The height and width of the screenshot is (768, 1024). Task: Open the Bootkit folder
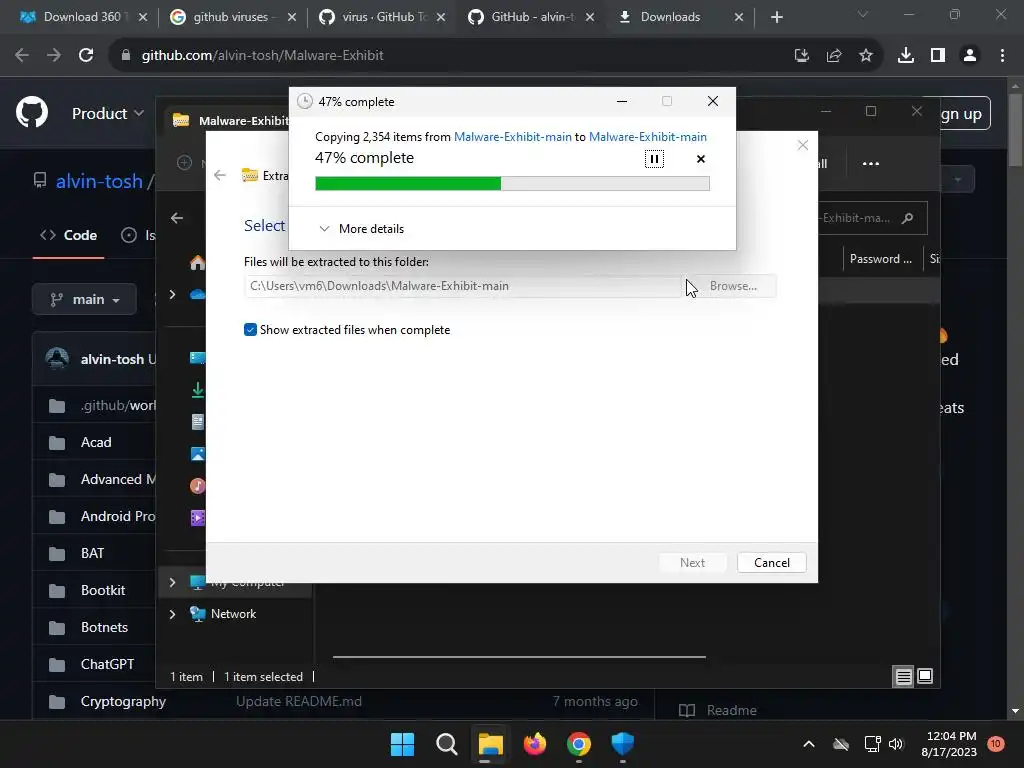tap(103, 590)
